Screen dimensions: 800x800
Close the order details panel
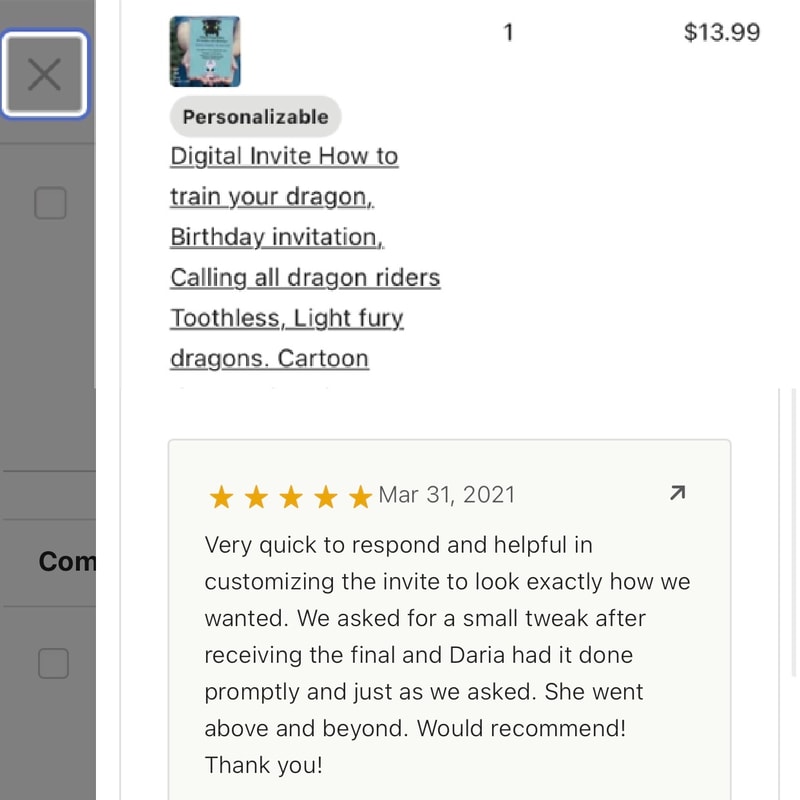[x=44, y=74]
